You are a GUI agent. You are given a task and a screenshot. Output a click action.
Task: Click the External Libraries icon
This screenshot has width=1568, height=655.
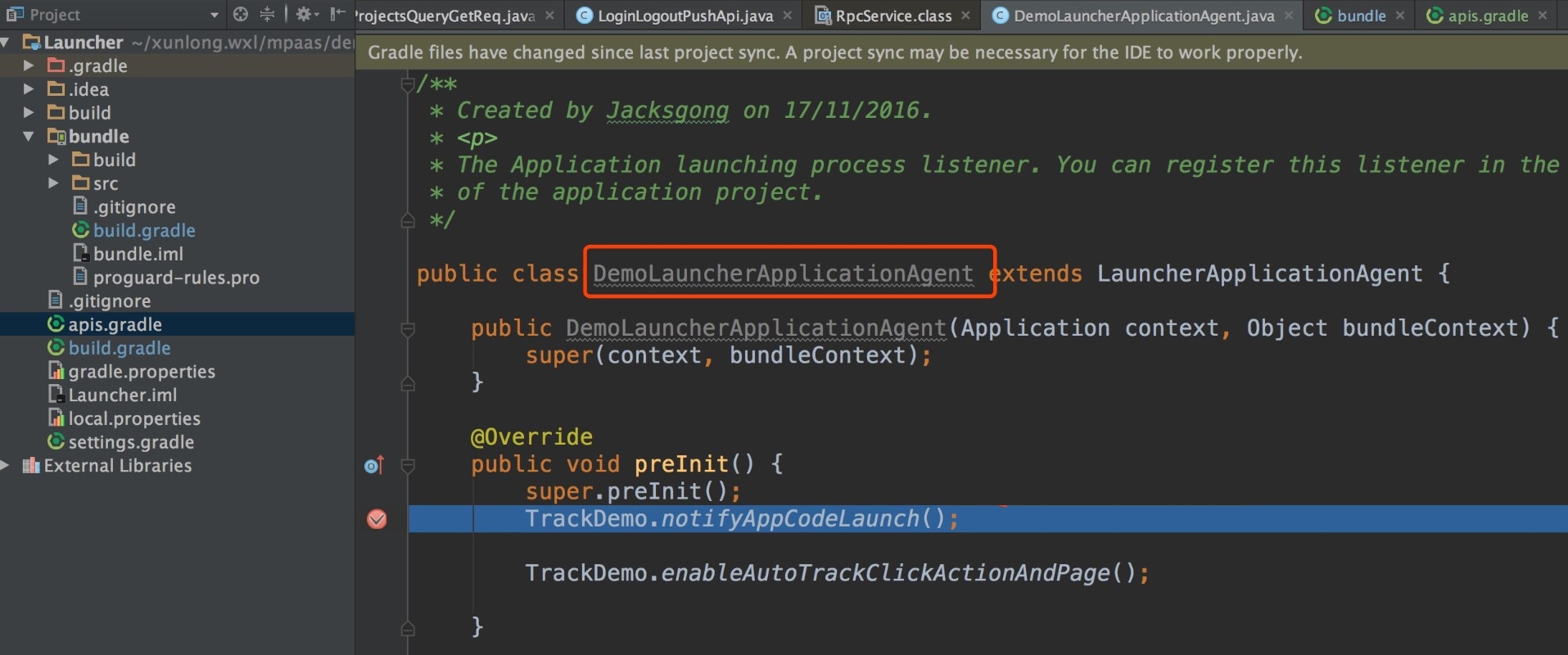pos(31,465)
